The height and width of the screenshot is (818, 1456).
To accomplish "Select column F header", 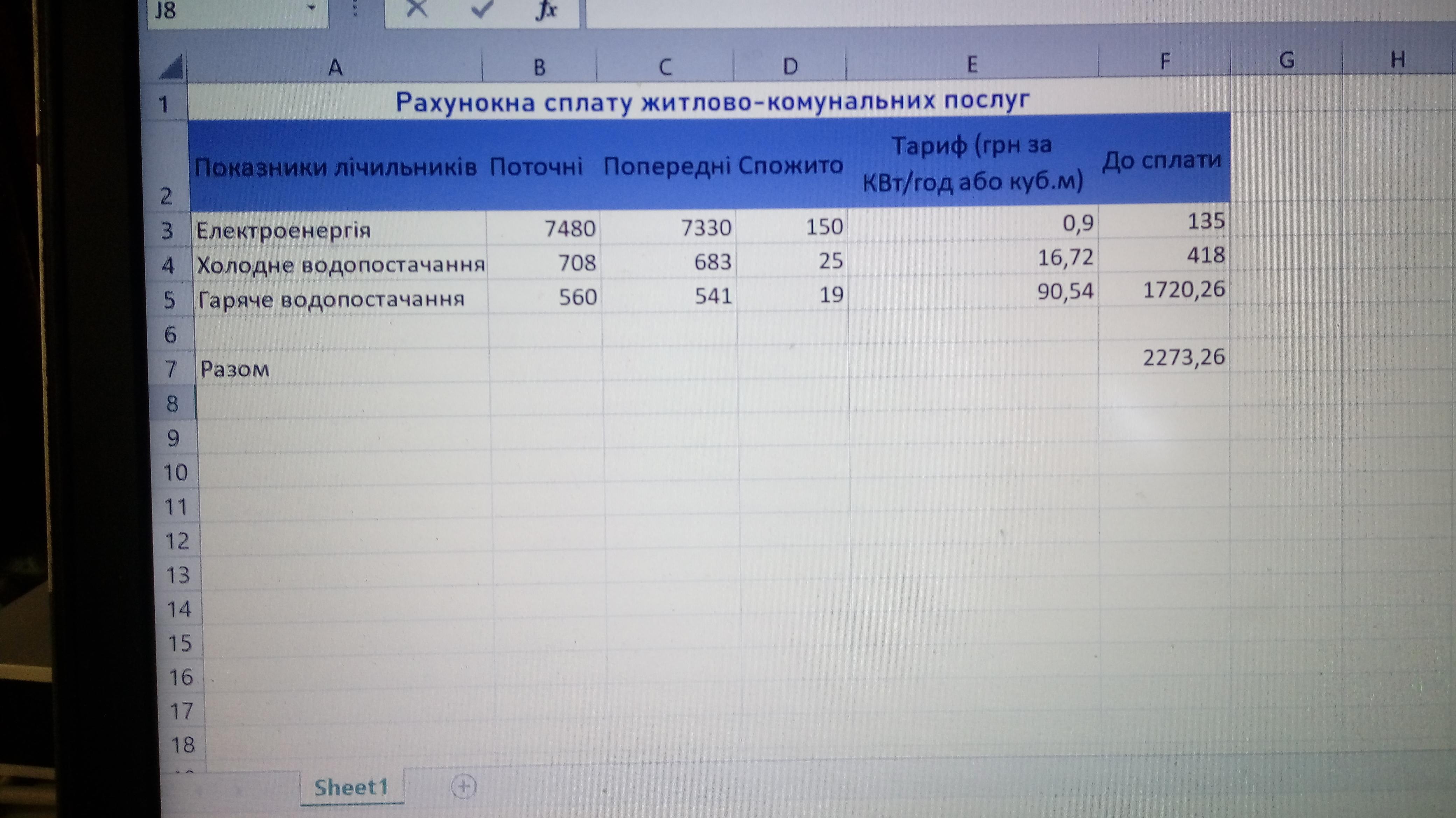I will click(1164, 61).
